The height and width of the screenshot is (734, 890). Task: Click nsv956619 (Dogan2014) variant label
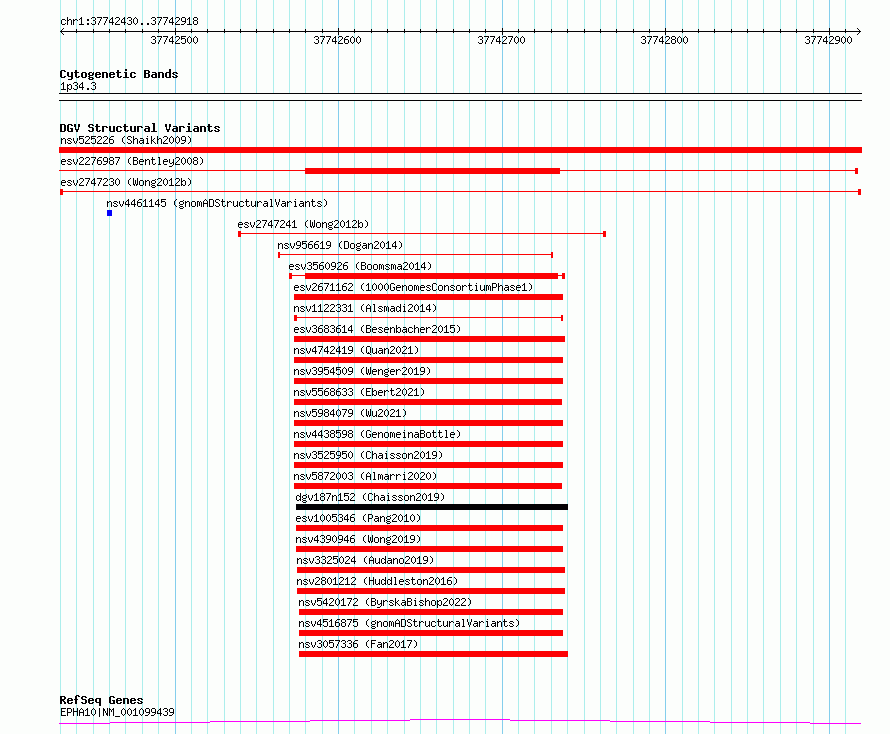[340, 245]
